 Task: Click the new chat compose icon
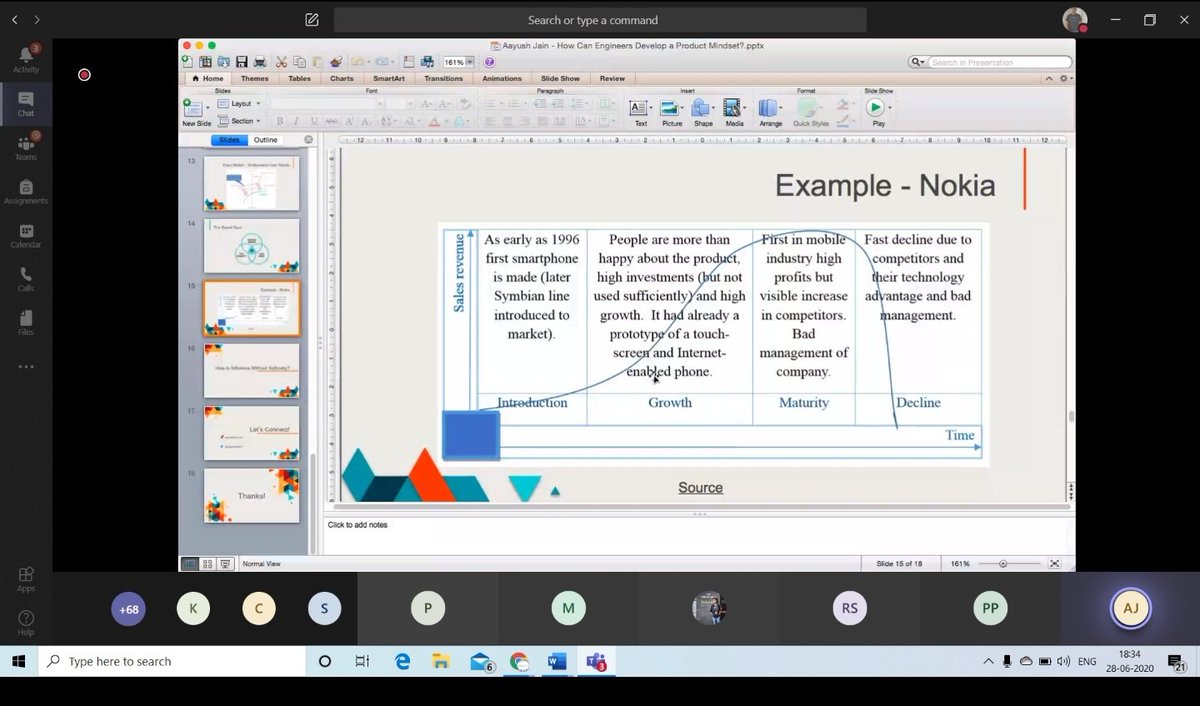(312, 20)
